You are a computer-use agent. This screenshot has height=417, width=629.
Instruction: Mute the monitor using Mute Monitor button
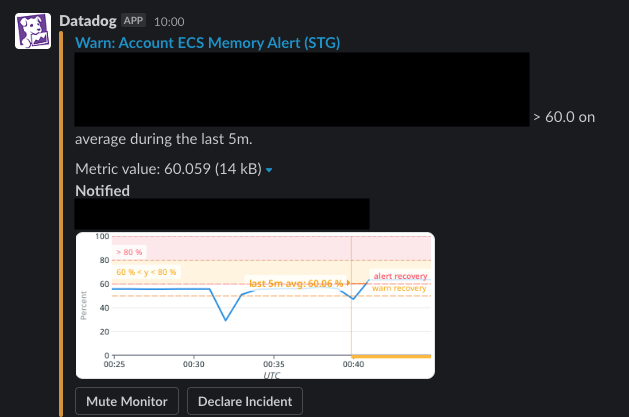point(127,401)
